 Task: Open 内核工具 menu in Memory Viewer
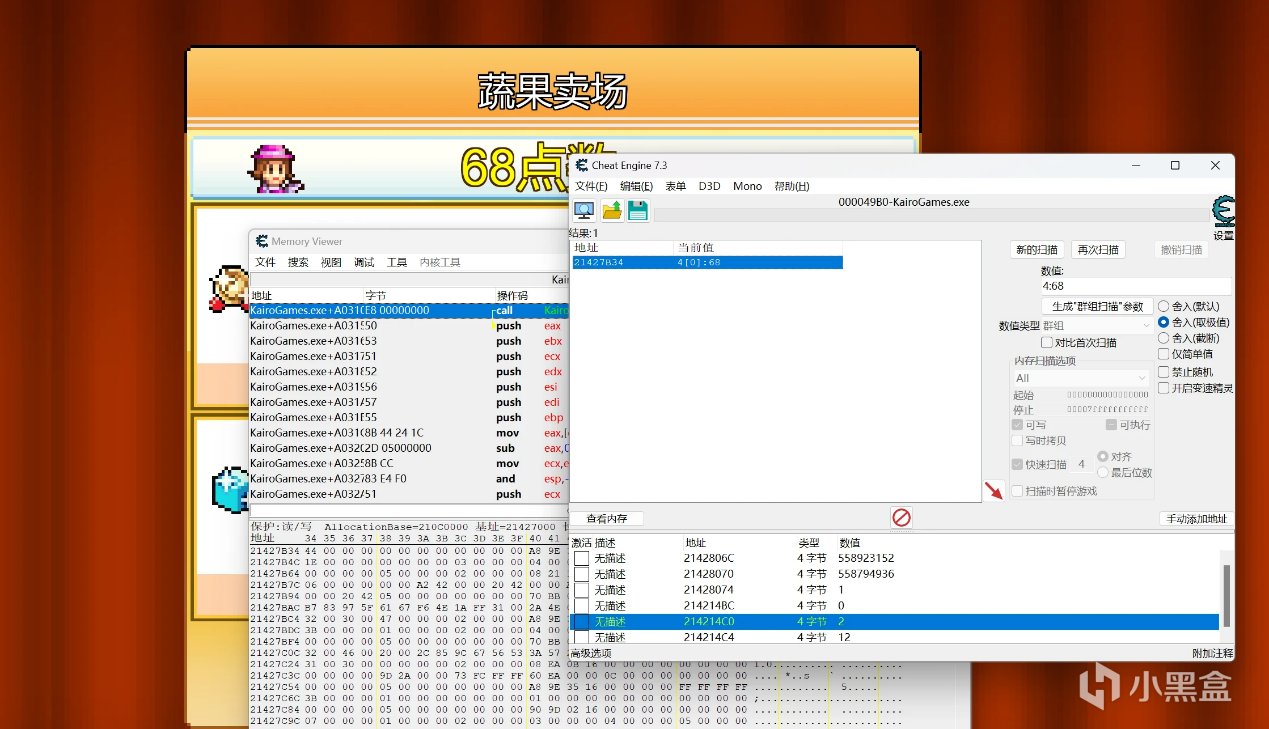tap(440, 262)
